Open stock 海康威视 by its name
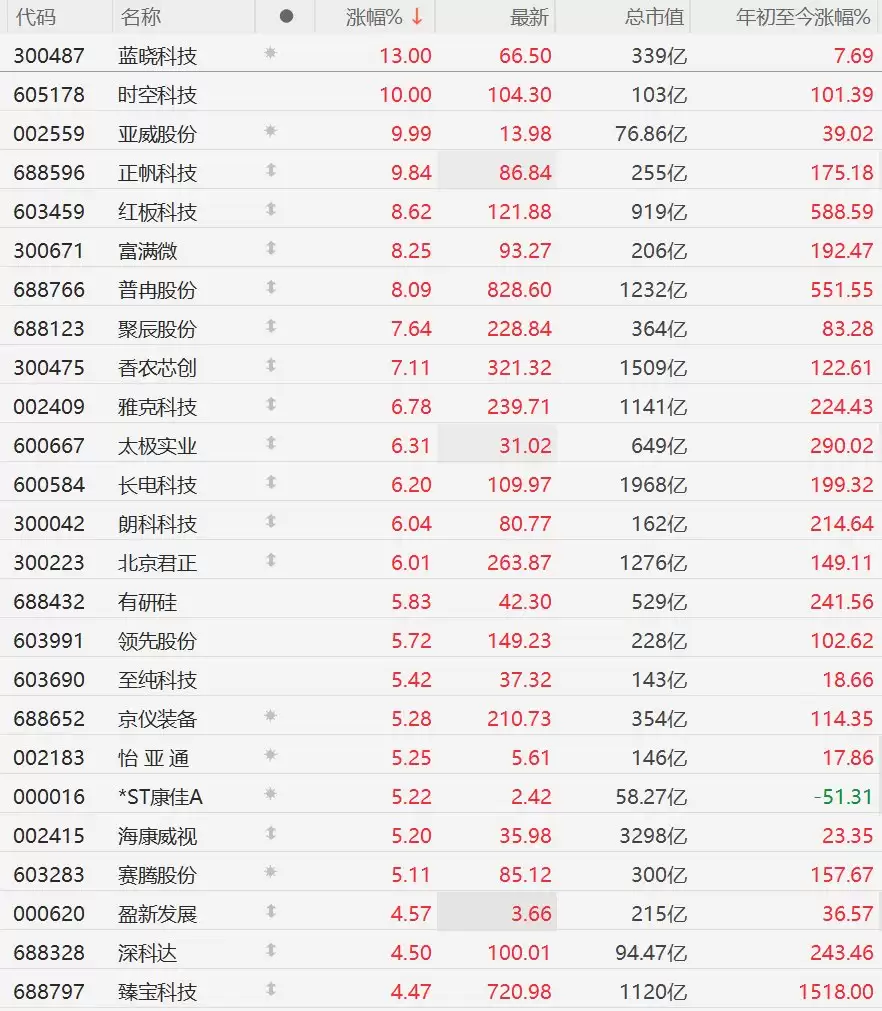This screenshot has width=882, height=1011. click(157, 836)
